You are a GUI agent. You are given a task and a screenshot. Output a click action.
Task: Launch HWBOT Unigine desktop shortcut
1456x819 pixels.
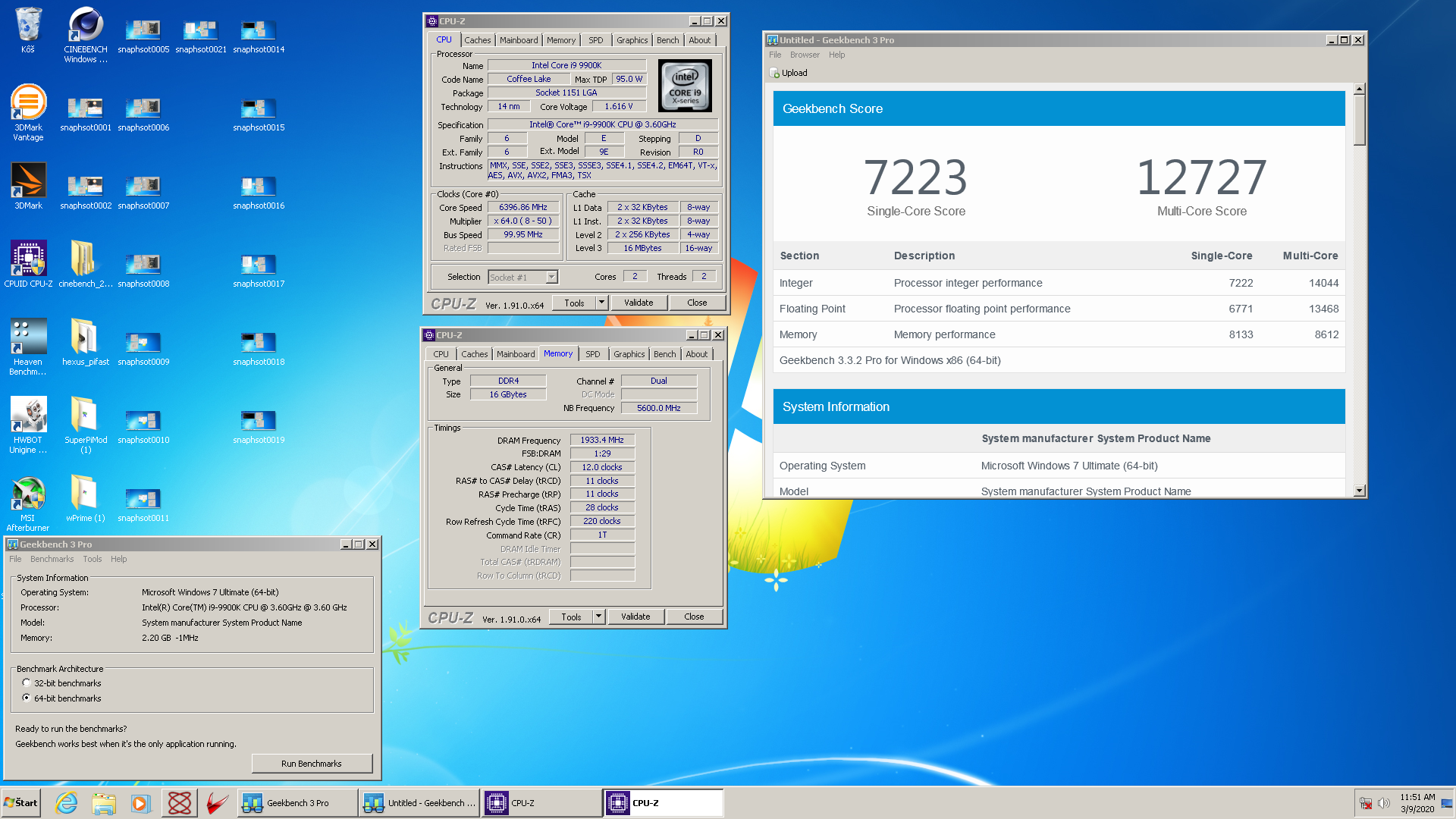pyautogui.click(x=28, y=425)
